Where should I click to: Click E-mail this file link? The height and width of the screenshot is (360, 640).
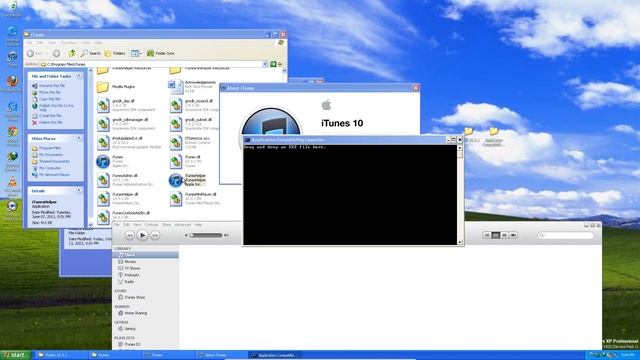pyautogui.click(x=47, y=116)
